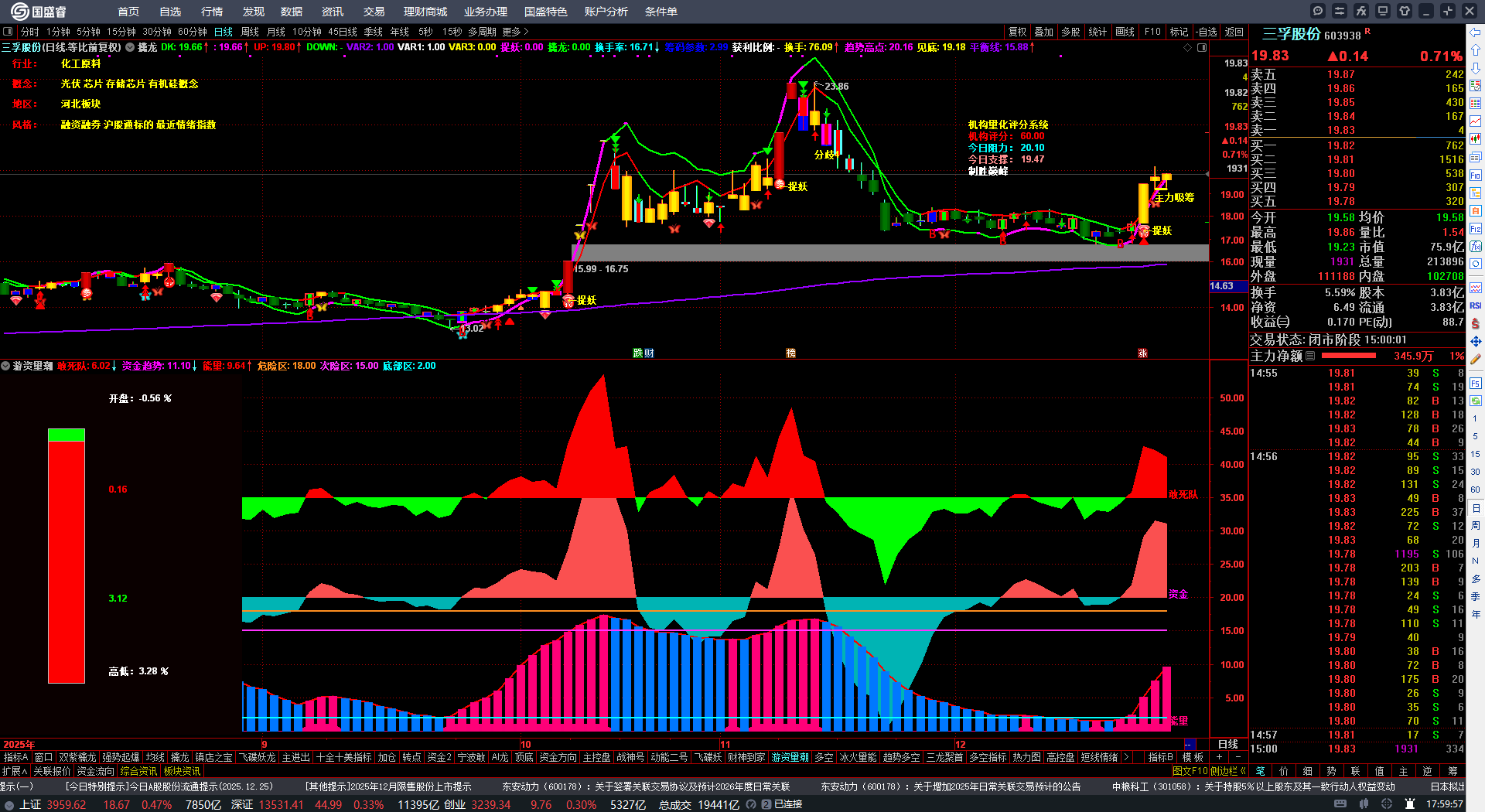Toggle the small square box before 分时
This screenshot has height=812, width=1485.
[8, 32]
